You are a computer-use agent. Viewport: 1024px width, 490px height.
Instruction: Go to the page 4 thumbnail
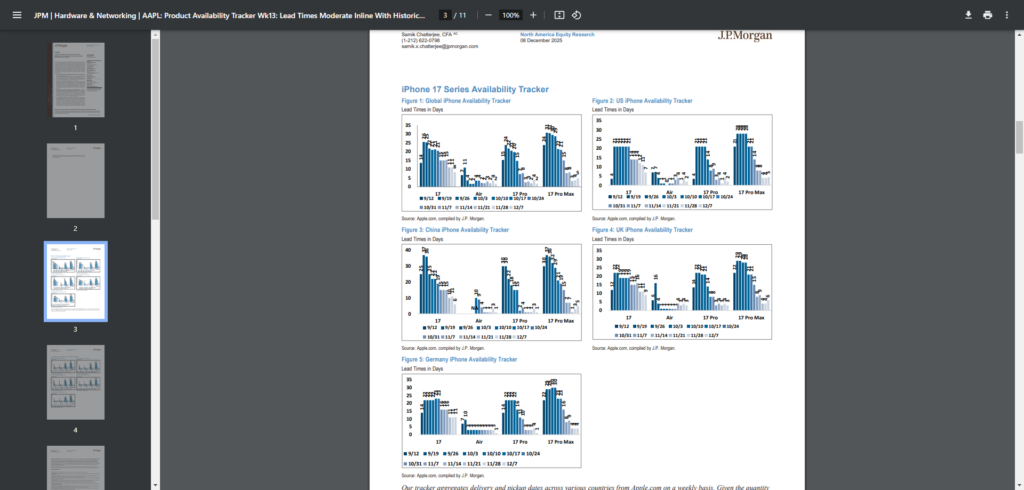point(75,381)
